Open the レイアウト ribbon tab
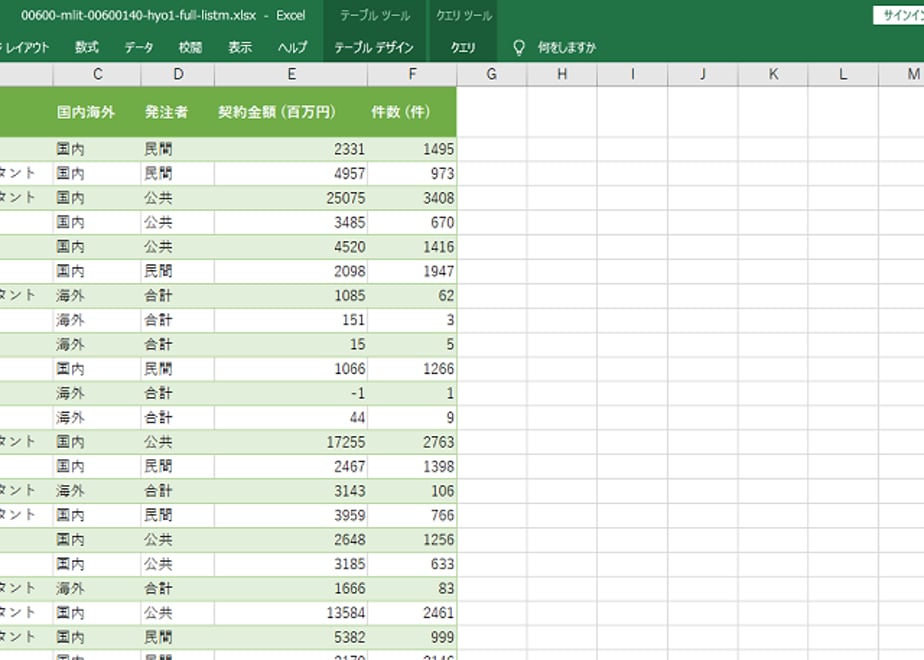Image resolution: width=924 pixels, height=660 pixels. [27, 47]
